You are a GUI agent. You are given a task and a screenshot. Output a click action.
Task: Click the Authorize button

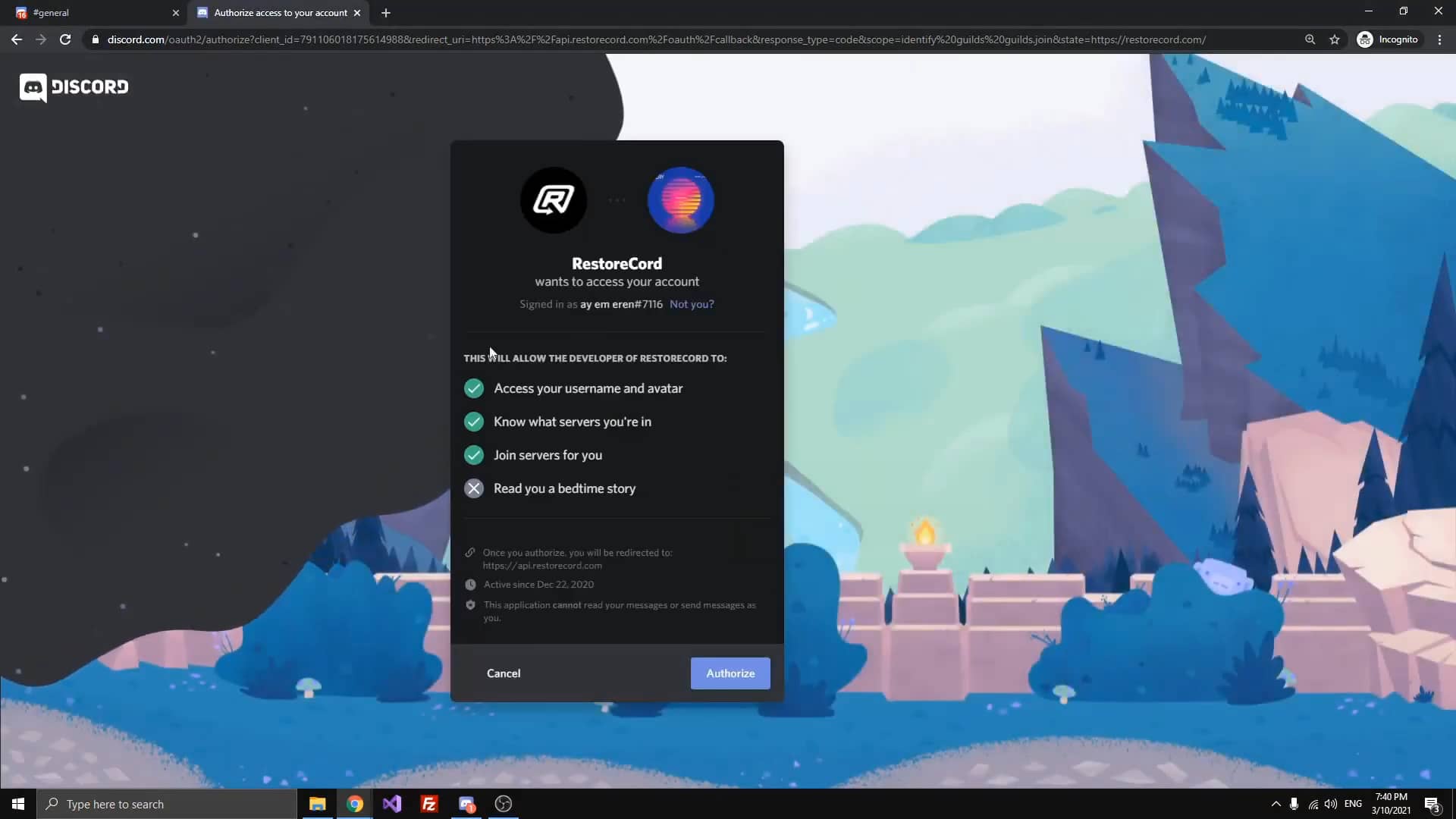730,673
